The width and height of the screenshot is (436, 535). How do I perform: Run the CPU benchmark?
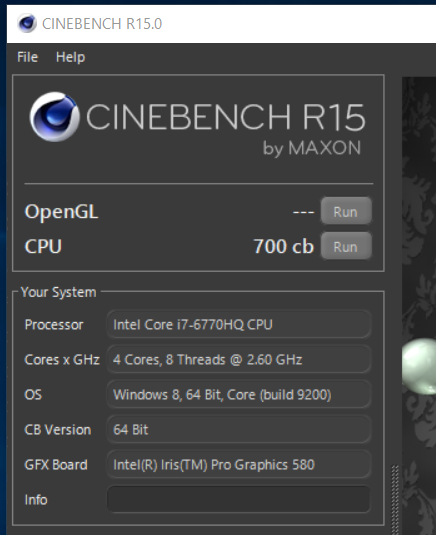click(346, 246)
